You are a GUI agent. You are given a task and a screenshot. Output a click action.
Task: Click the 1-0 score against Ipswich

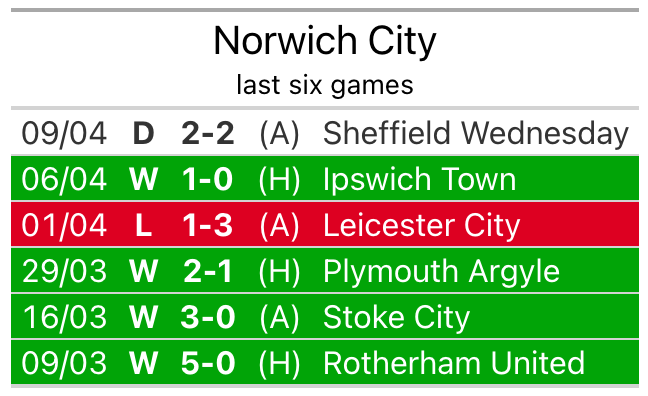click(x=208, y=179)
